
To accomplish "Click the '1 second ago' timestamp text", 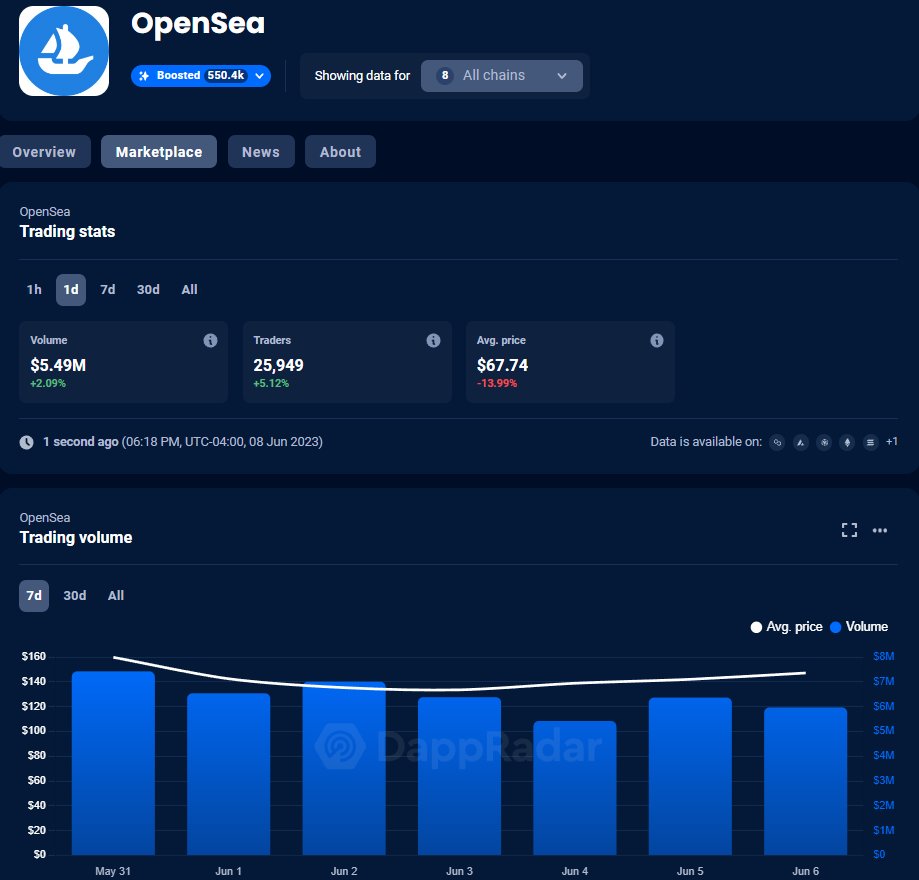I will click(x=81, y=441).
